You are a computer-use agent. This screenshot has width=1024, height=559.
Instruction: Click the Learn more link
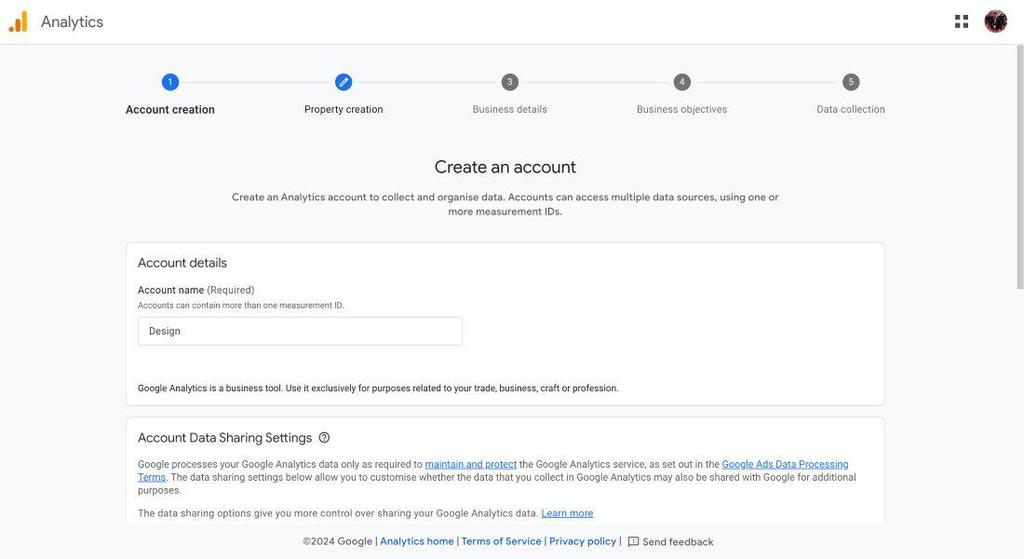(567, 514)
